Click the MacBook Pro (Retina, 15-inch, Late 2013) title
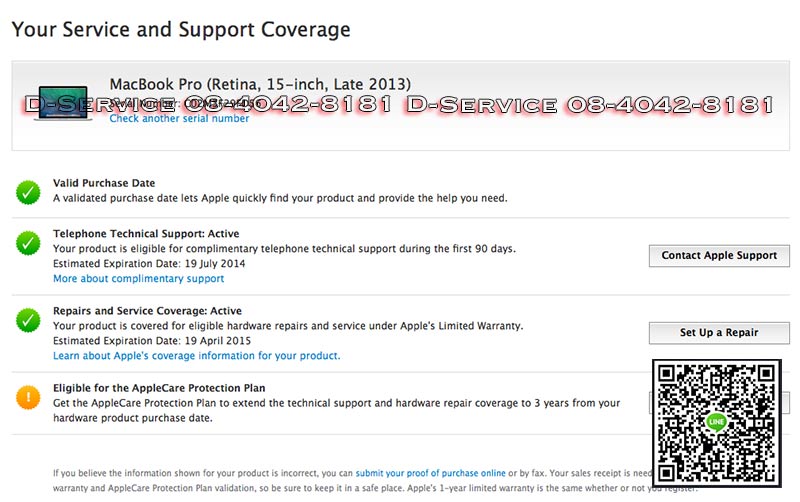The height and width of the screenshot is (502, 800). click(x=260, y=84)
